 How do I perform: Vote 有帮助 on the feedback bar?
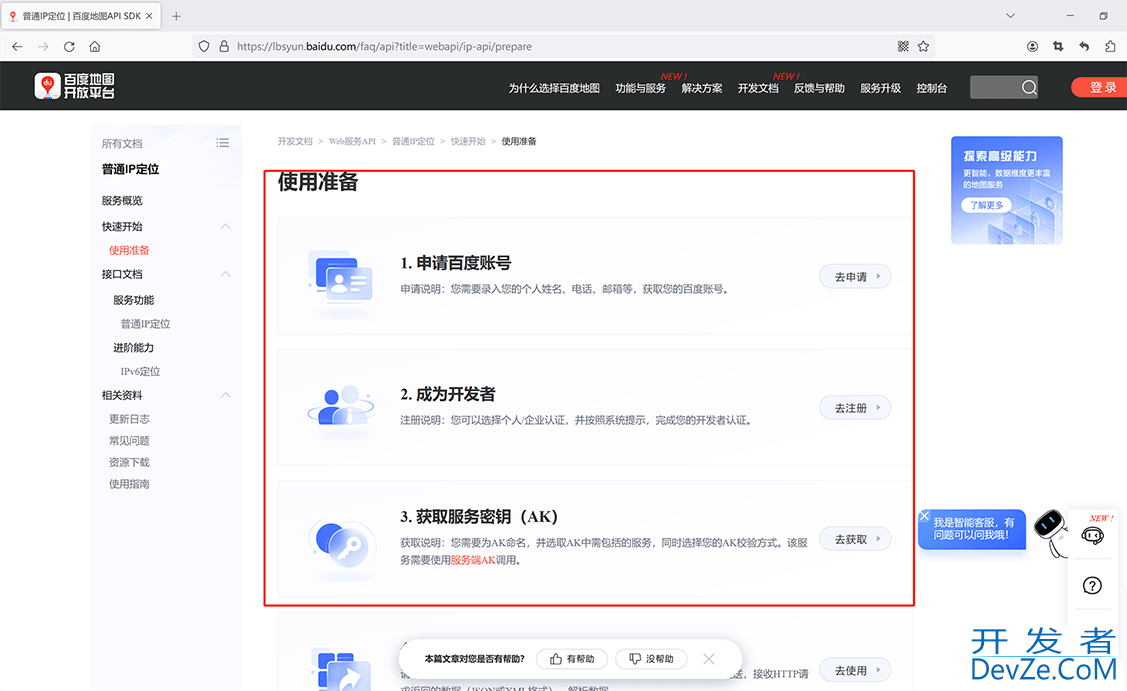(572, 659)
